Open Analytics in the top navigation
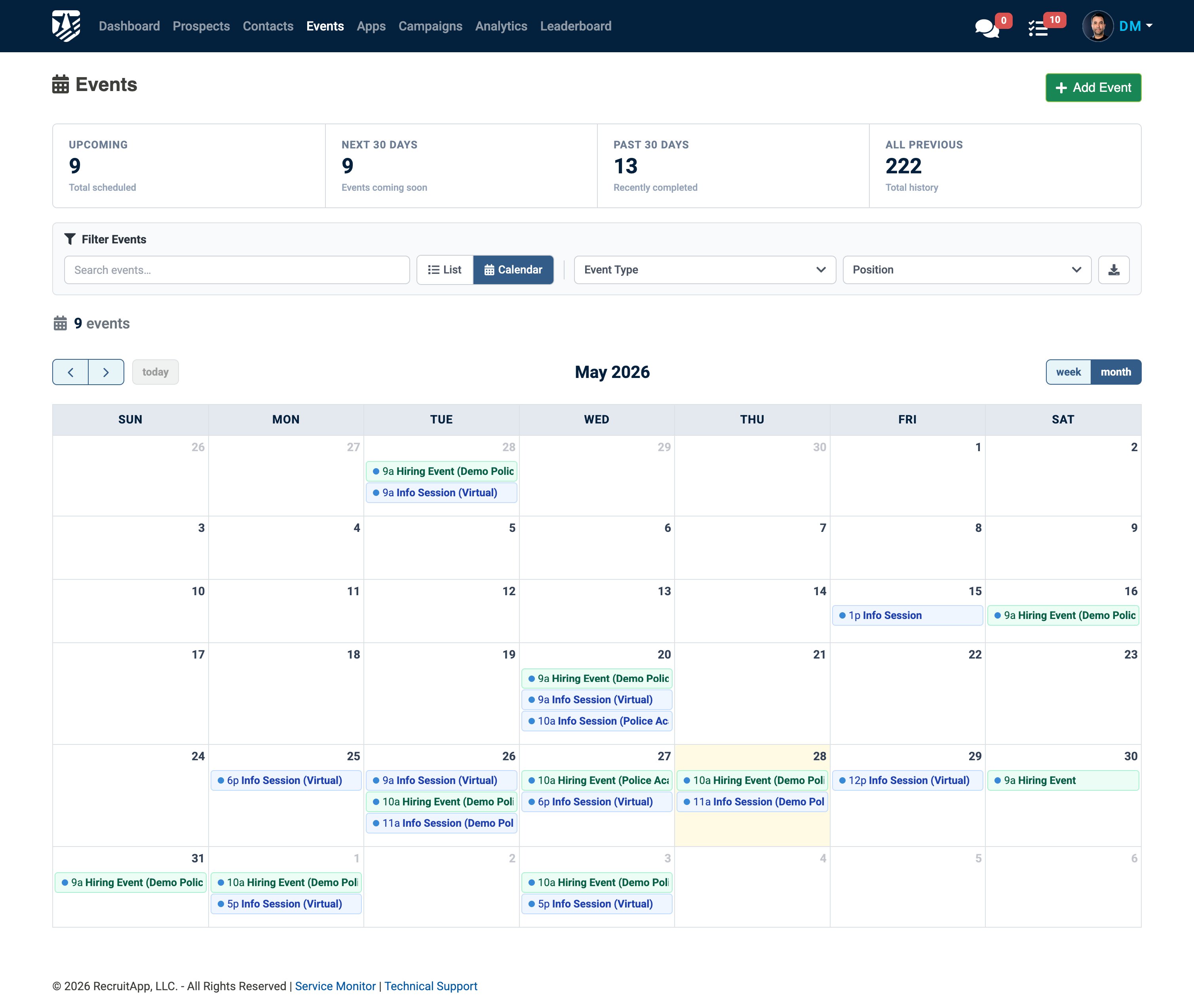1194x1008 pixels. (x=501, y=26)
